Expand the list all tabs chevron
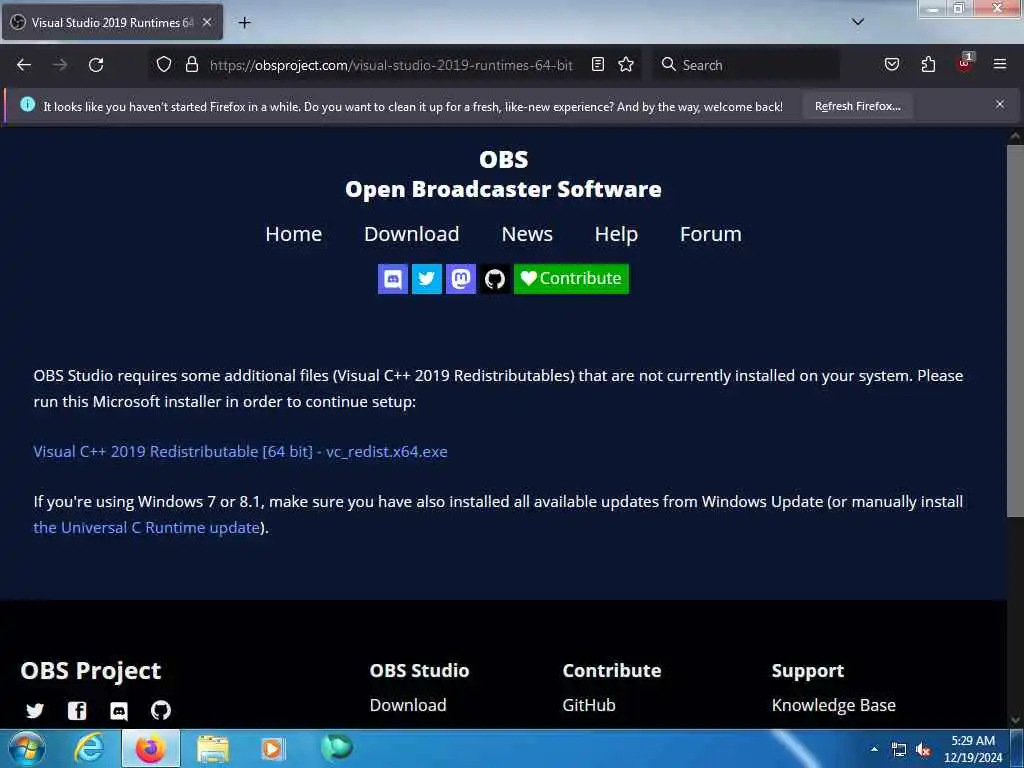The height and width of the screenshot is (768, 1024). click(x=858, y=22)
